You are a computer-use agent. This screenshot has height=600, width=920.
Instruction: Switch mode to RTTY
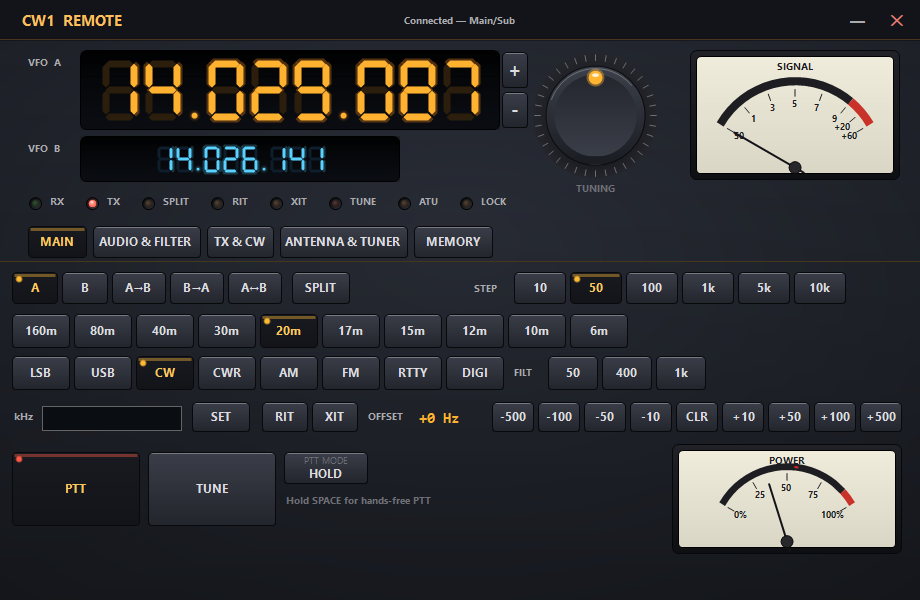pos(412,373)
